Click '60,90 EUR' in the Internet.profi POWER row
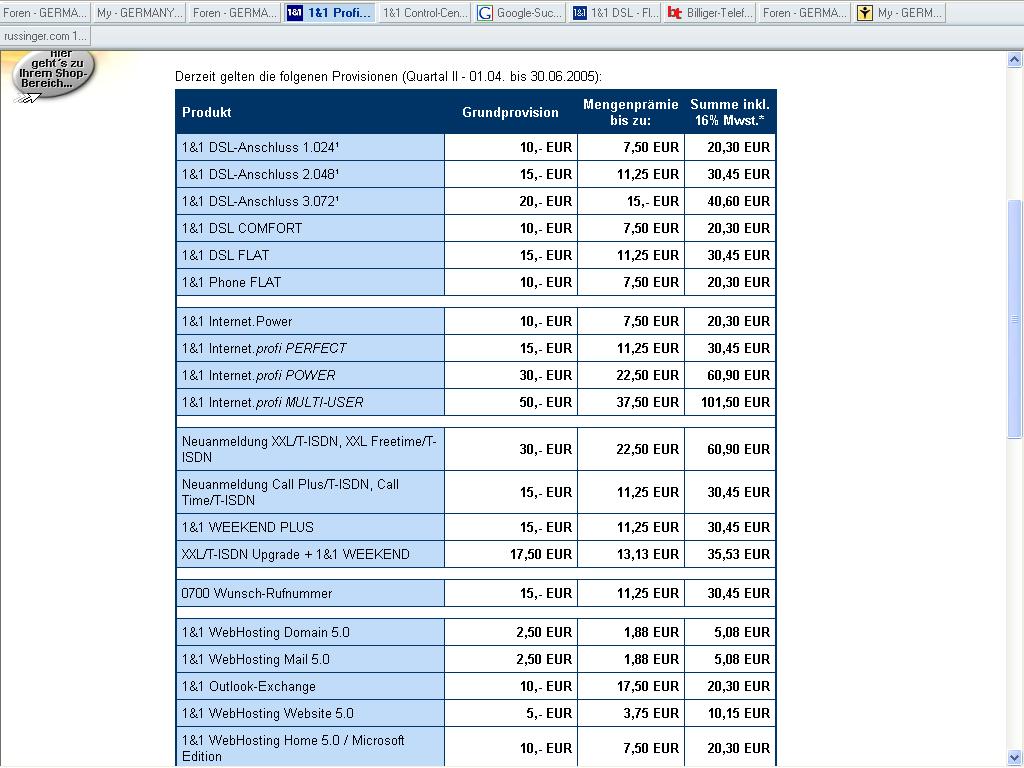This screenshot has width=1024, height=768. point(739,376)
